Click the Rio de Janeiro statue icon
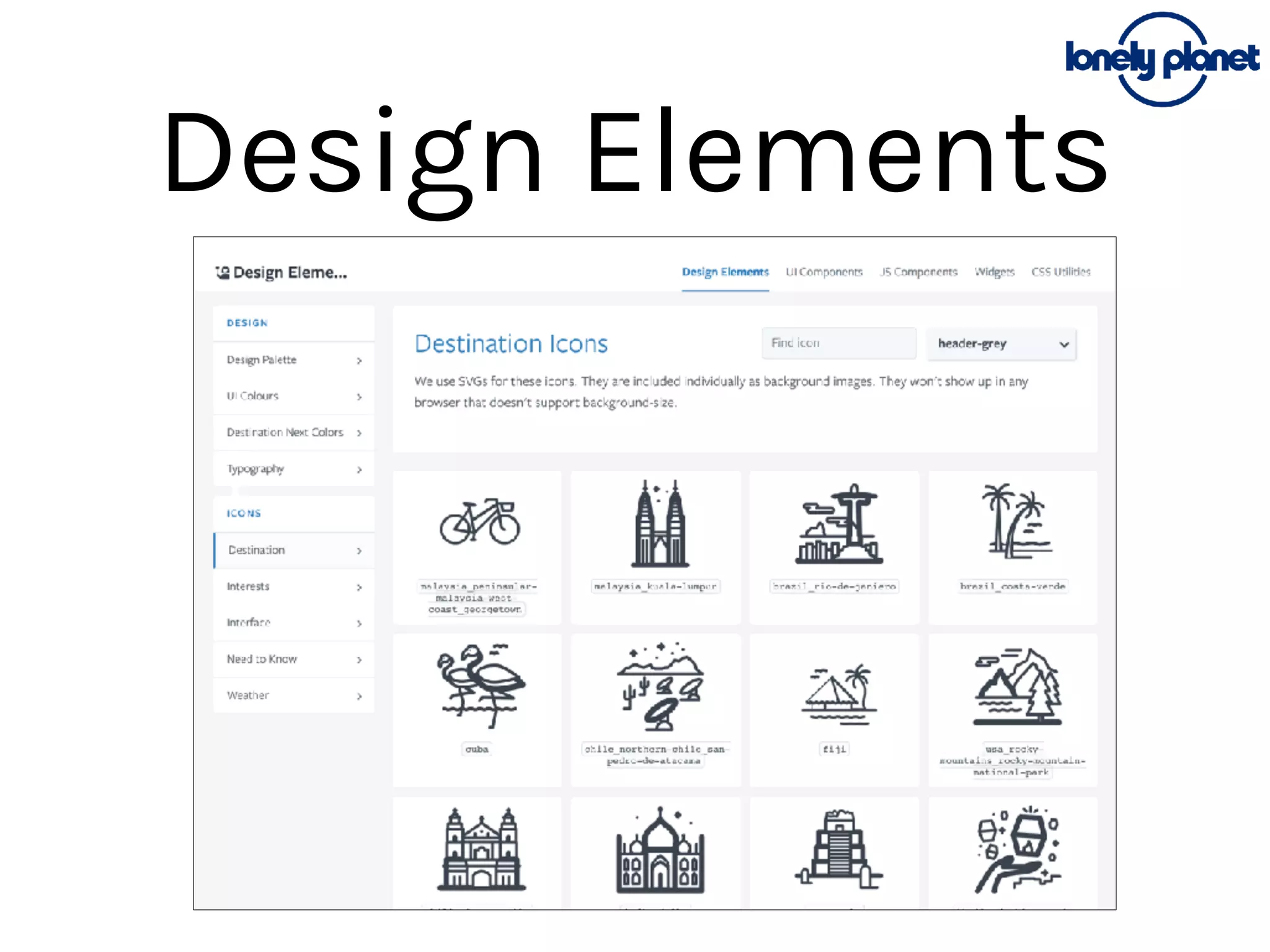Viewport: 1270px width, 952px height. (839, 524)
